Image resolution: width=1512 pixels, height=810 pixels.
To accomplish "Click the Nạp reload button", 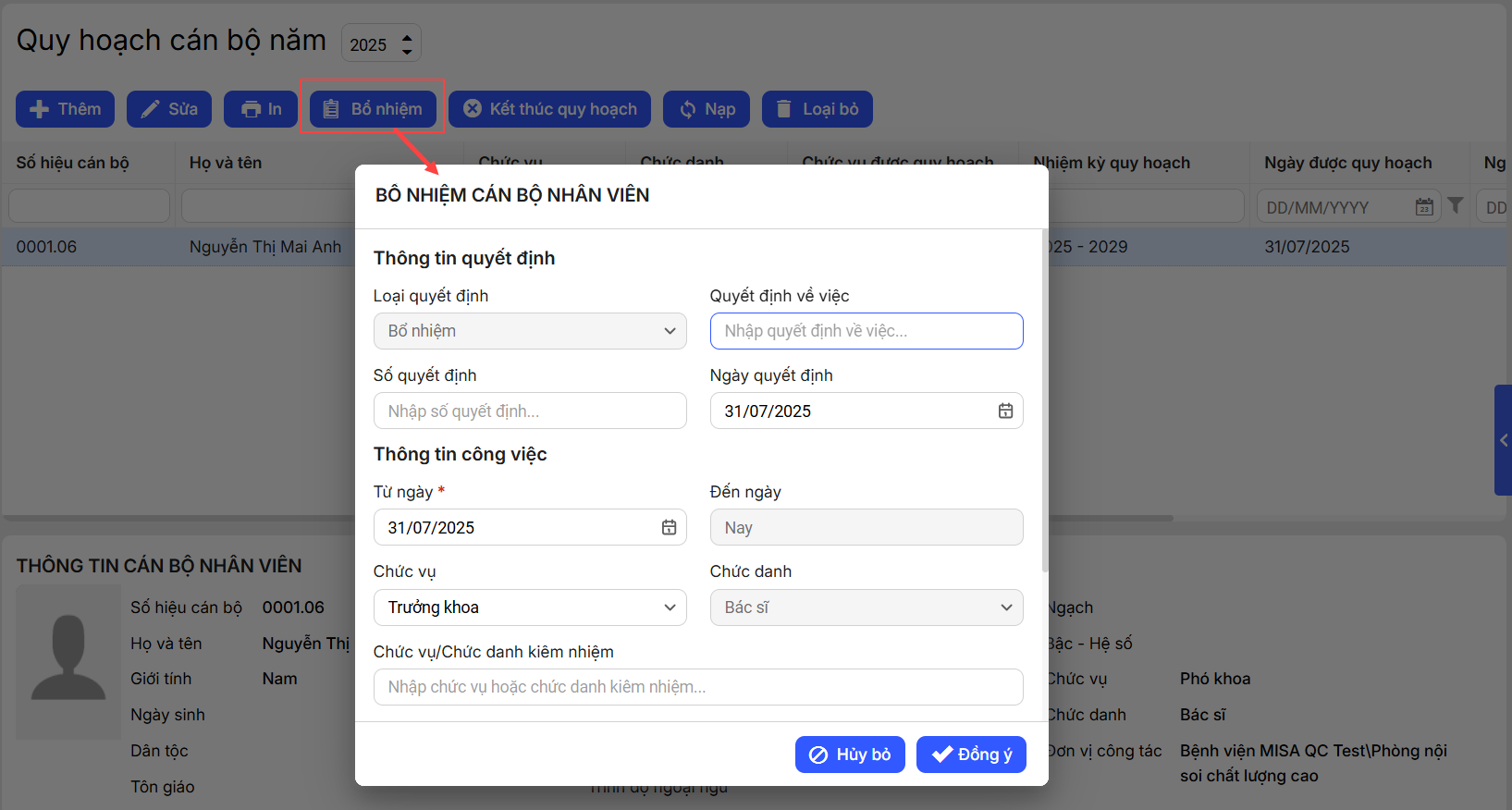I will 707,109.
